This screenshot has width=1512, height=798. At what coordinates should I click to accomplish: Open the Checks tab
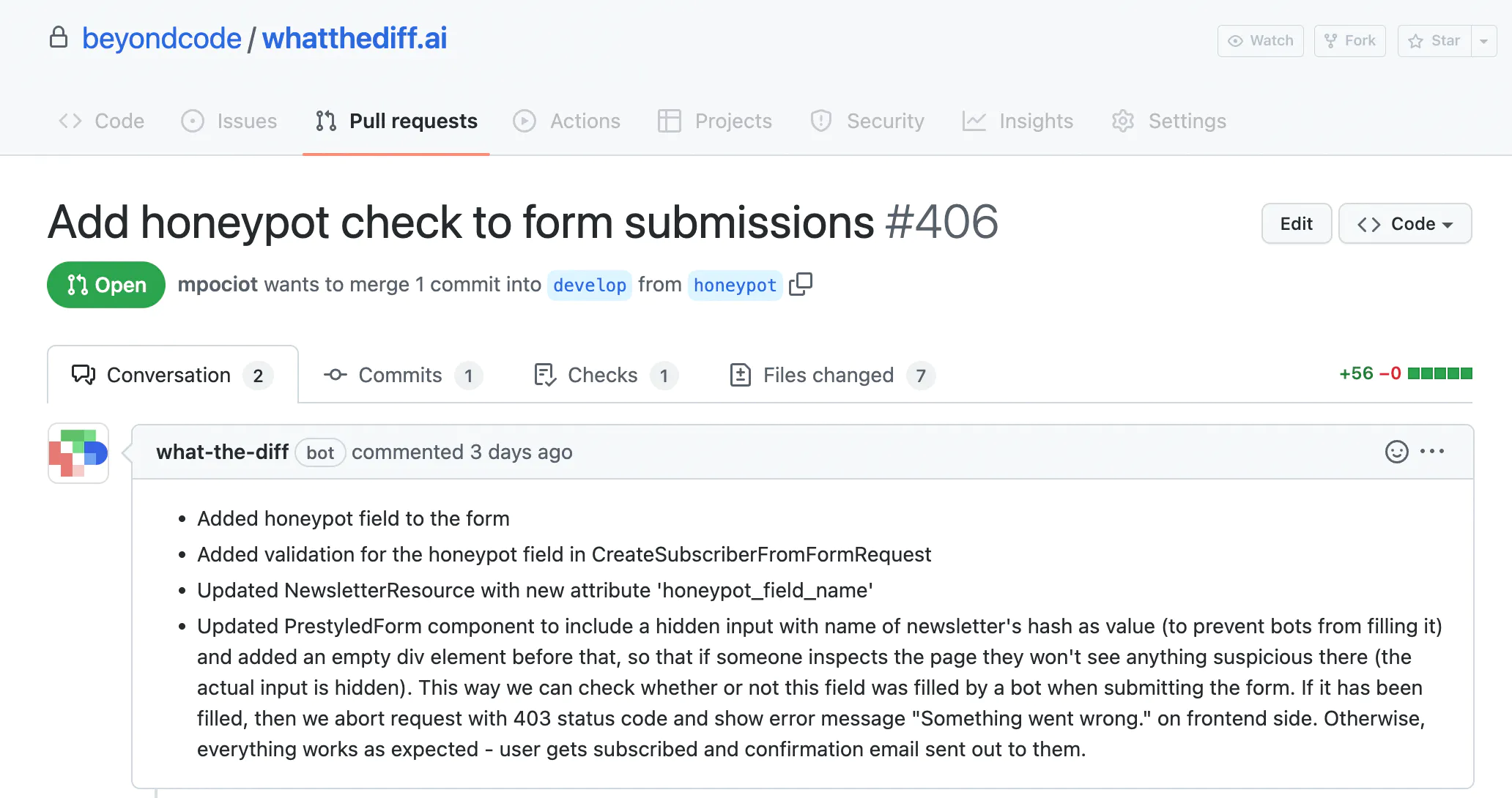tap(606, 375)
